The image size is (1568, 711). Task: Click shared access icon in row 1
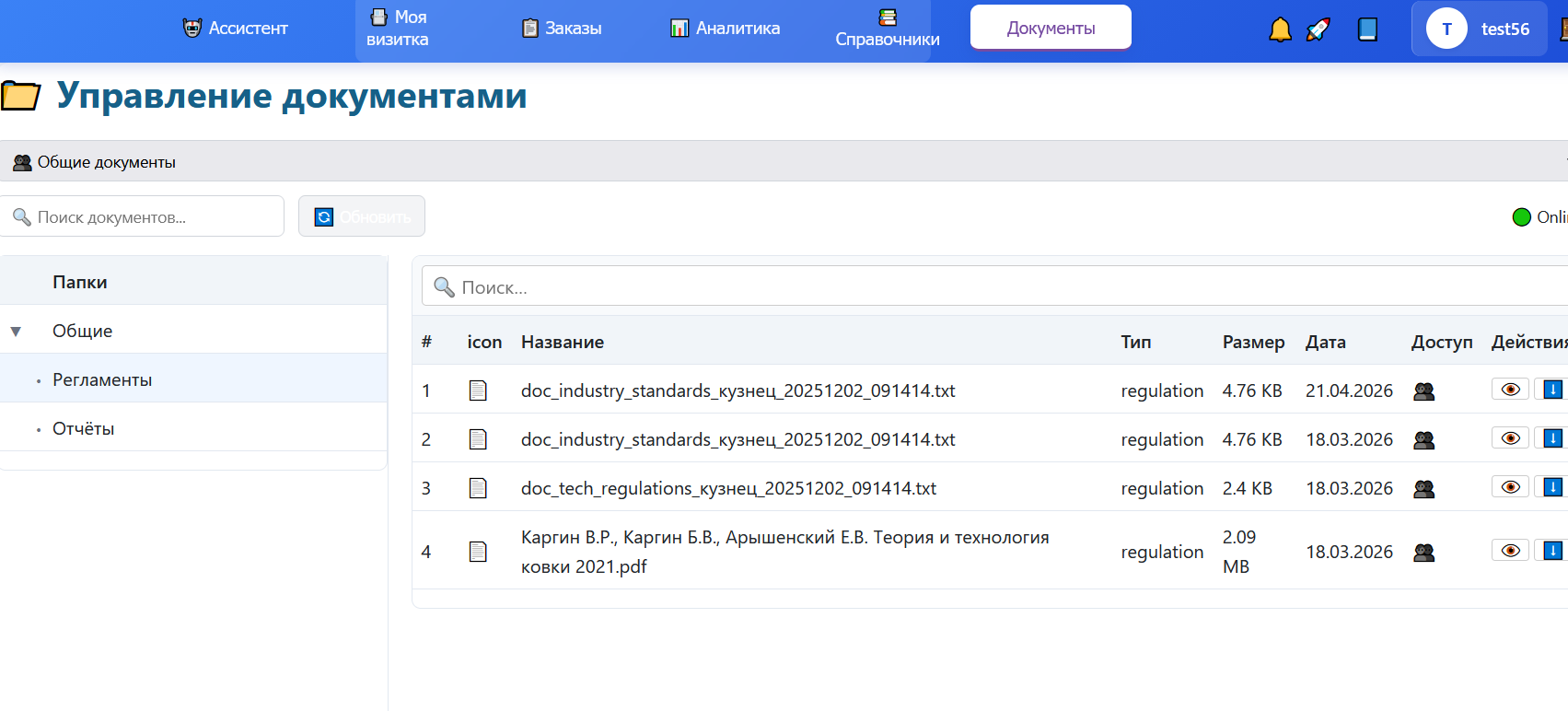tap(1424, 391)
